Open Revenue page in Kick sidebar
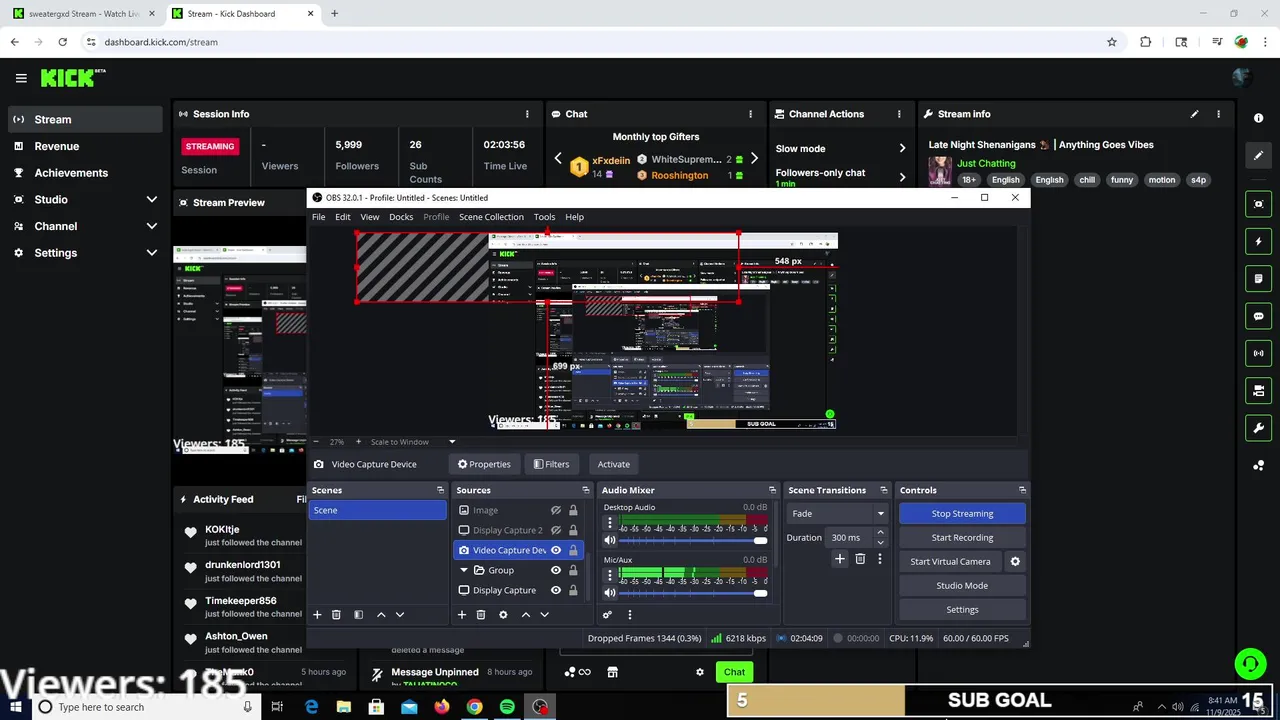The width and height of the screenshot is (1280, 720). pyautogui.click(x=85, y=146)
